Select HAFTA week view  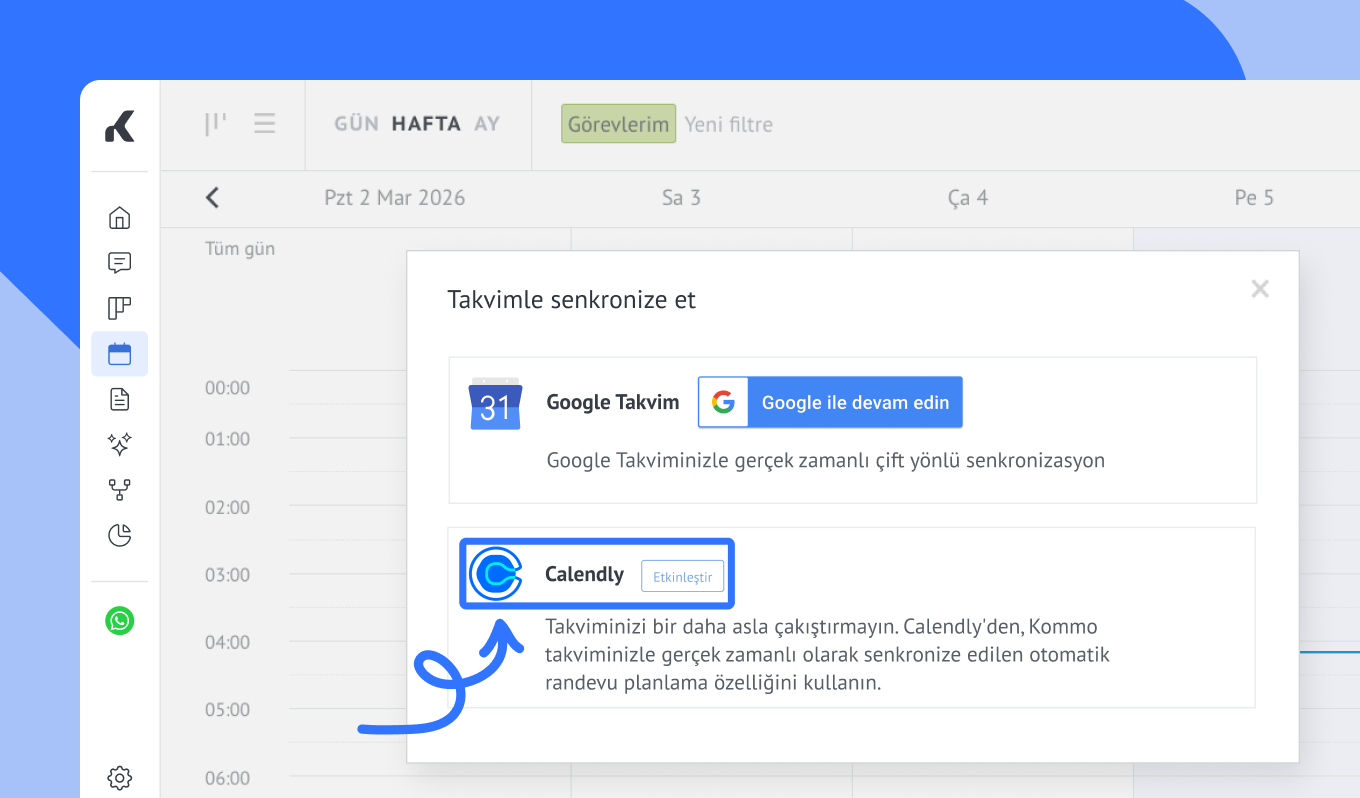tap(426, 124)
